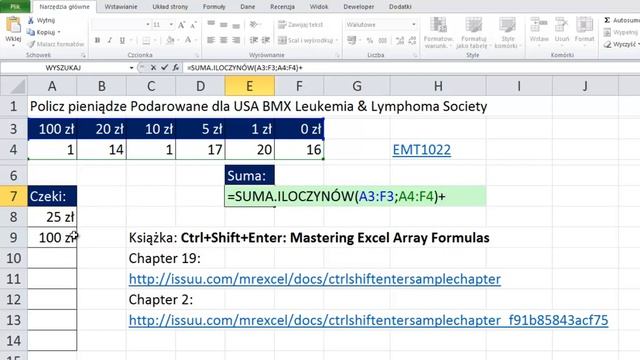The image size is (640, 360).
Task: Expand the Schowek dialog launcher
Action: pos(83,55)
